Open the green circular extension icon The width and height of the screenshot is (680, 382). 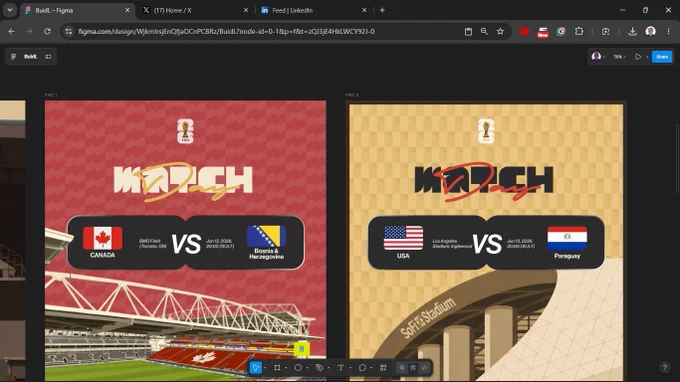(561, 31)
